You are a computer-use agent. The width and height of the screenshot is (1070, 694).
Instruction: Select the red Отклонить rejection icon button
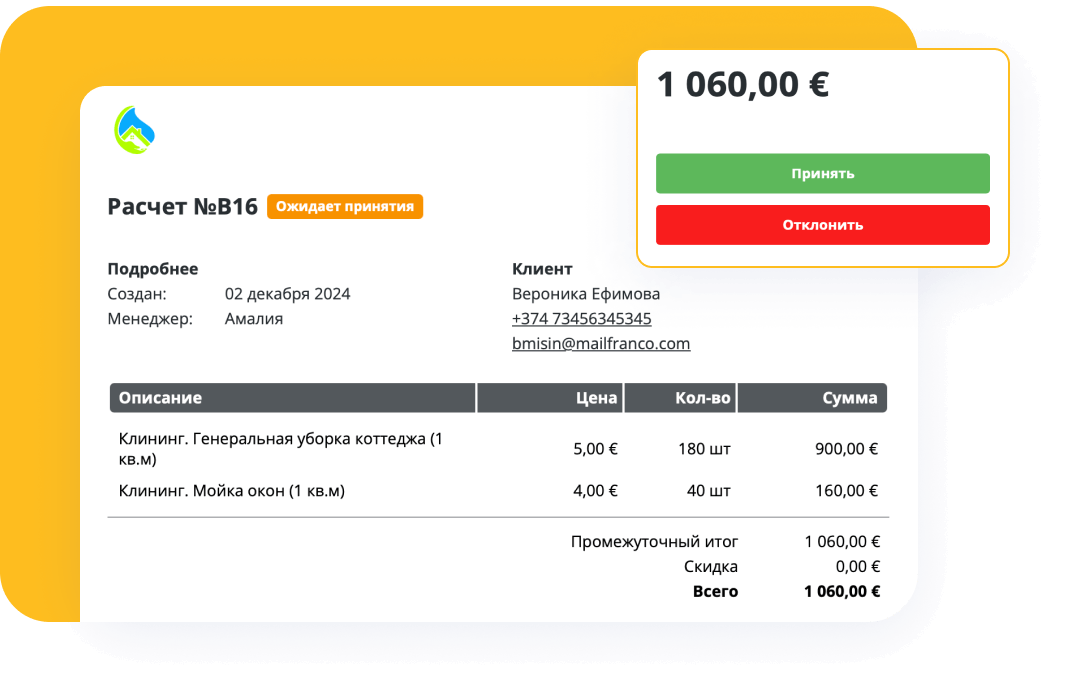click(x=822, y=225)
